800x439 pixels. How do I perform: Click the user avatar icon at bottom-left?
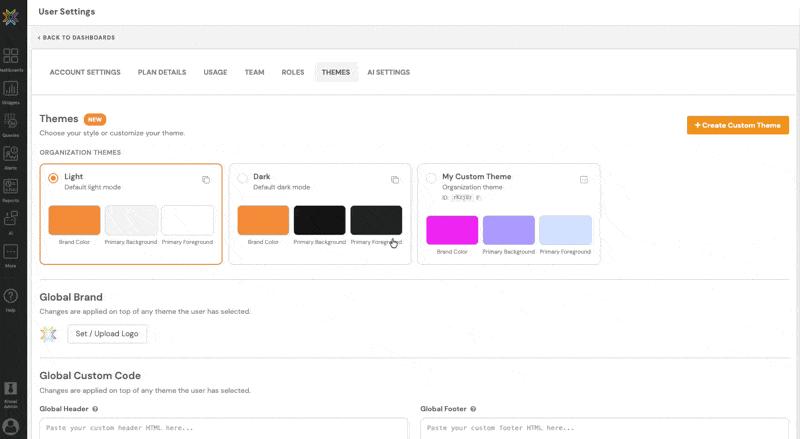pos(11,427)
